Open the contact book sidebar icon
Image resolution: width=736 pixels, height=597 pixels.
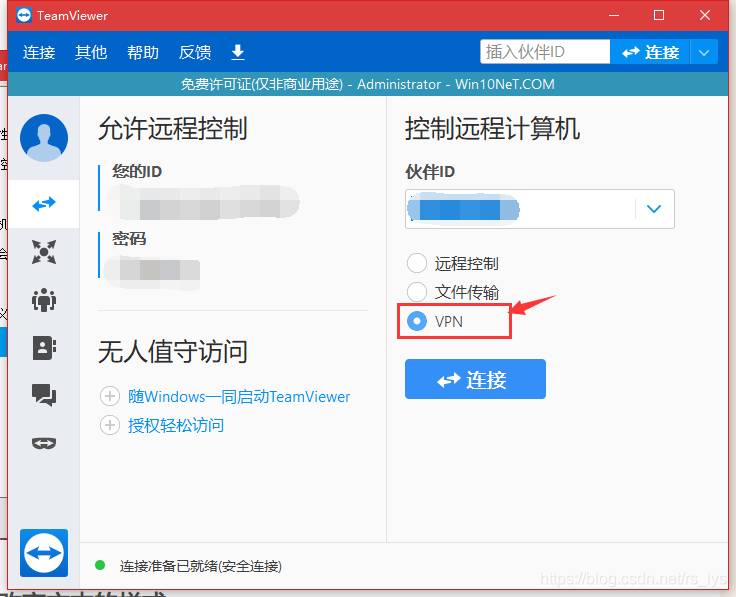[44, 348]
